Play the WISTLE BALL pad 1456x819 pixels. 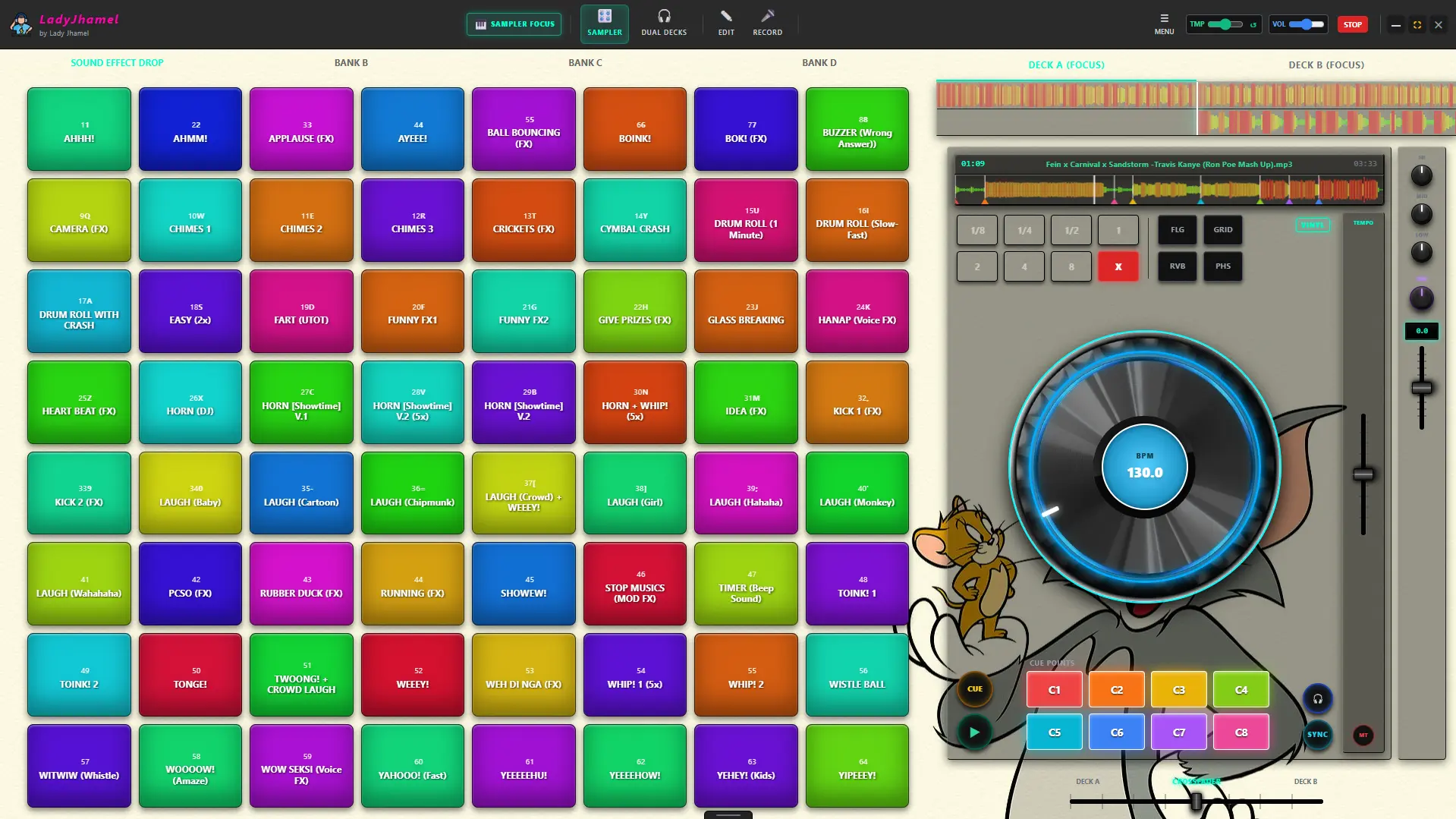click(x=857, y=675)
